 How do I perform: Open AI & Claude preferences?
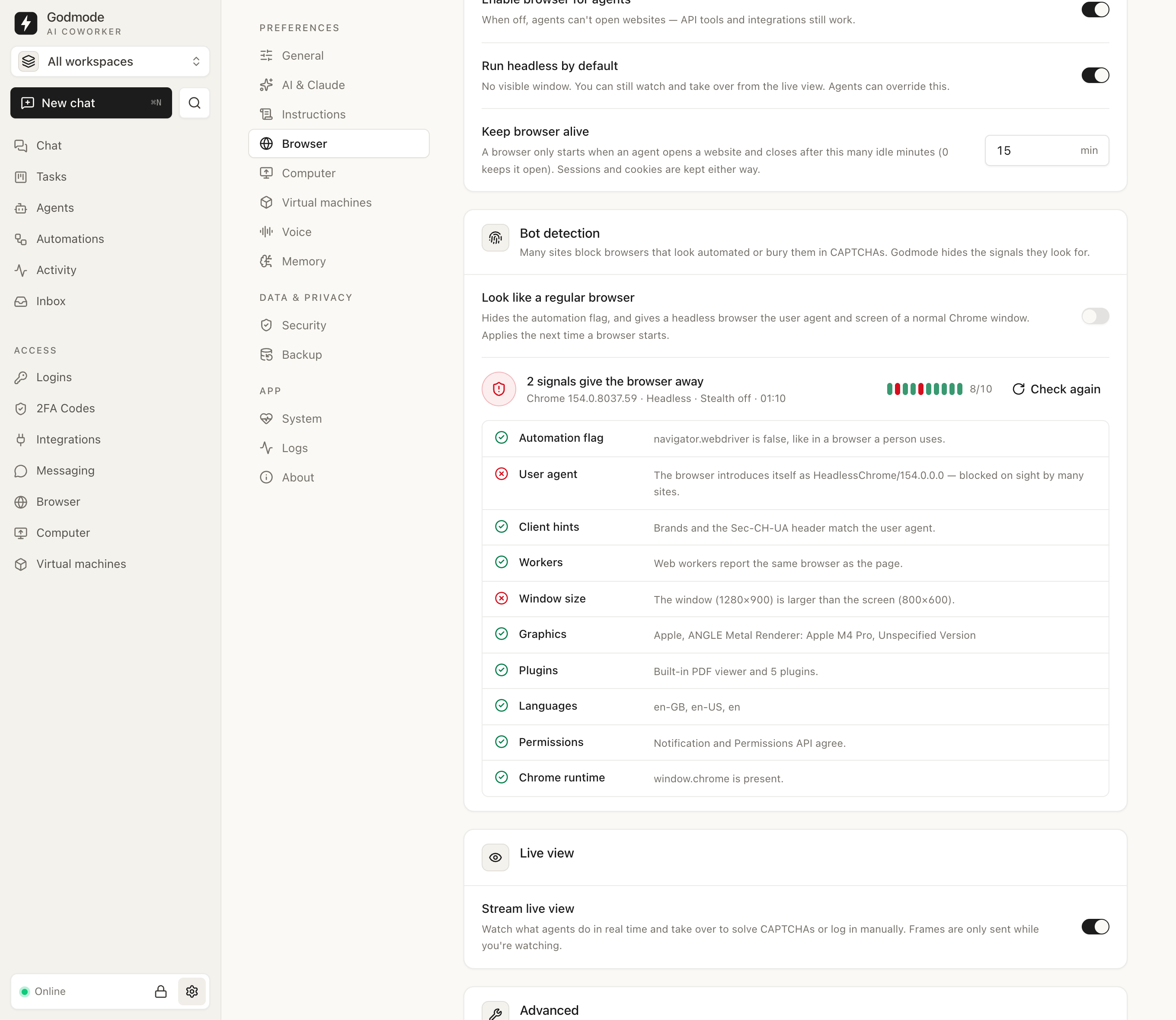339,85
